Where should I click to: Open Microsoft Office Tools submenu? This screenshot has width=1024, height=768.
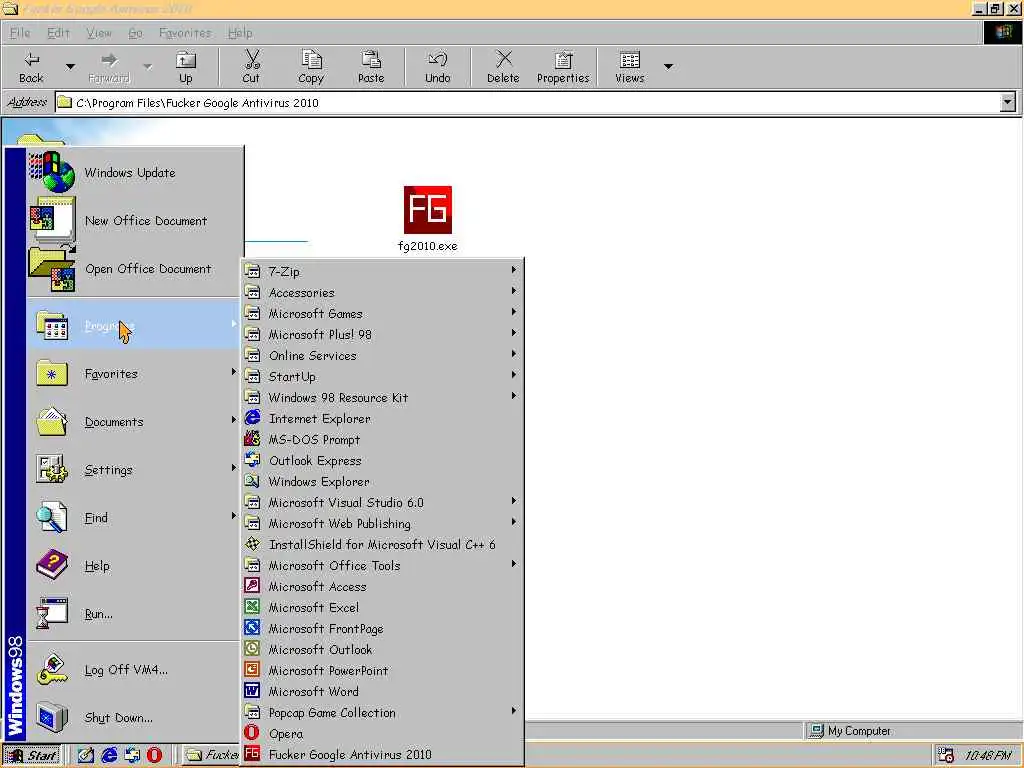coord(382,566)
